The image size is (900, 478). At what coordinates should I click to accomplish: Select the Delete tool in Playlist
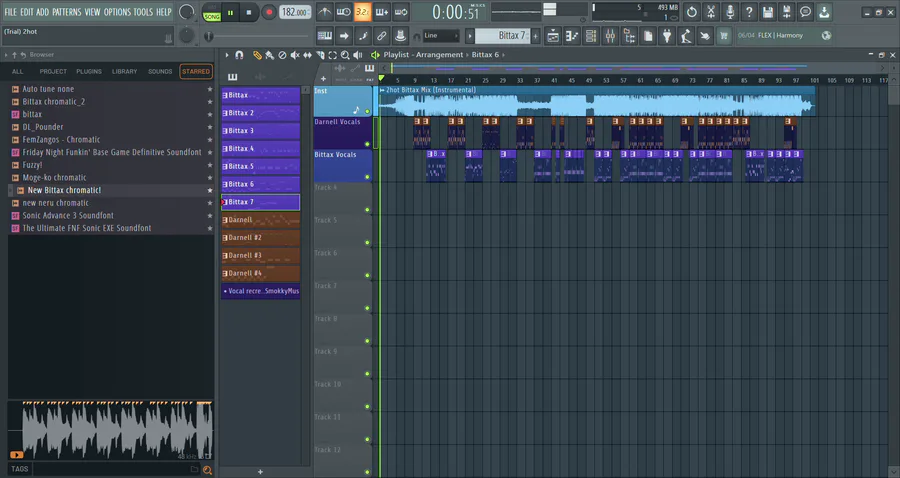click(x=282, y=55)
